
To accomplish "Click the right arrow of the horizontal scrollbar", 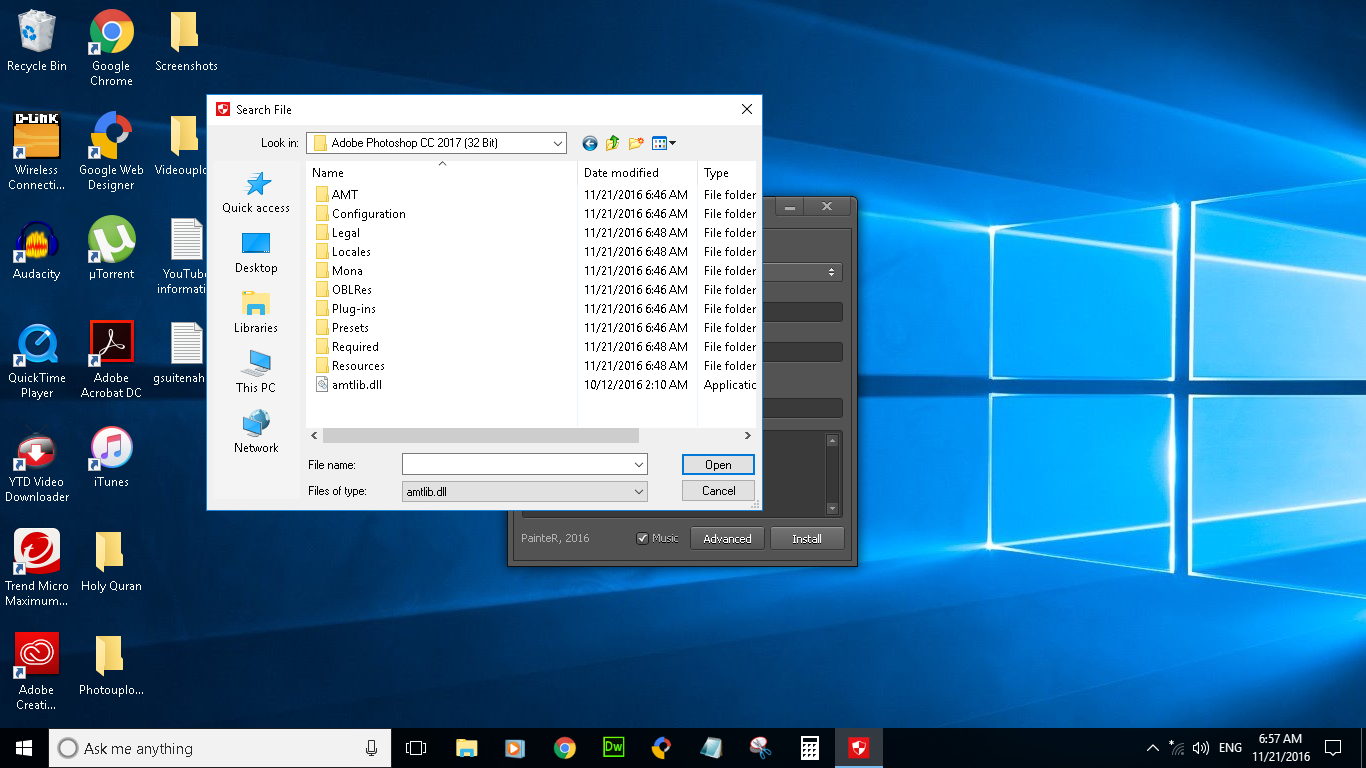I will [x=747, y=435].
